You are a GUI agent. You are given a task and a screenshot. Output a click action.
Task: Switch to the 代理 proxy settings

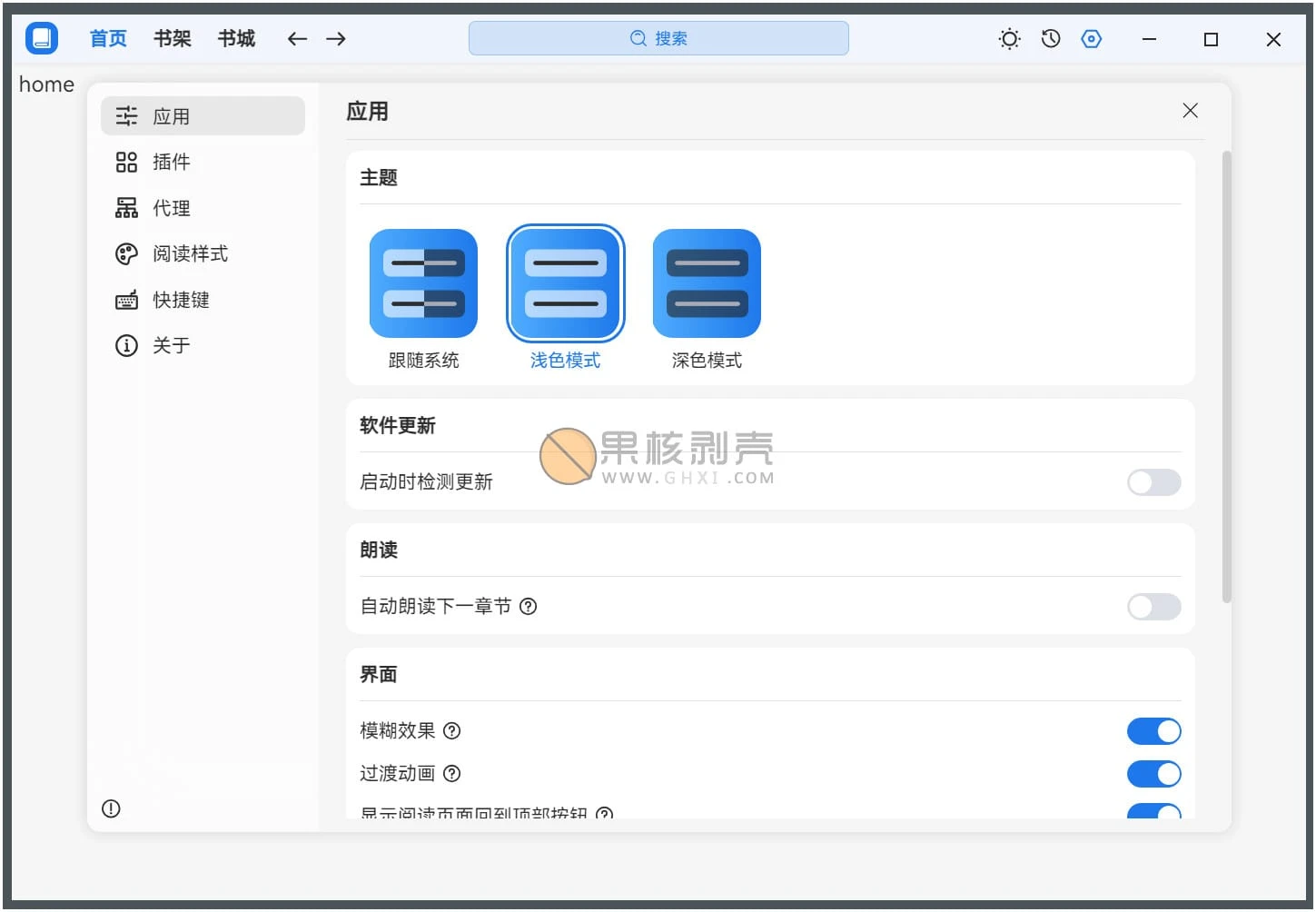coord(171,208)
